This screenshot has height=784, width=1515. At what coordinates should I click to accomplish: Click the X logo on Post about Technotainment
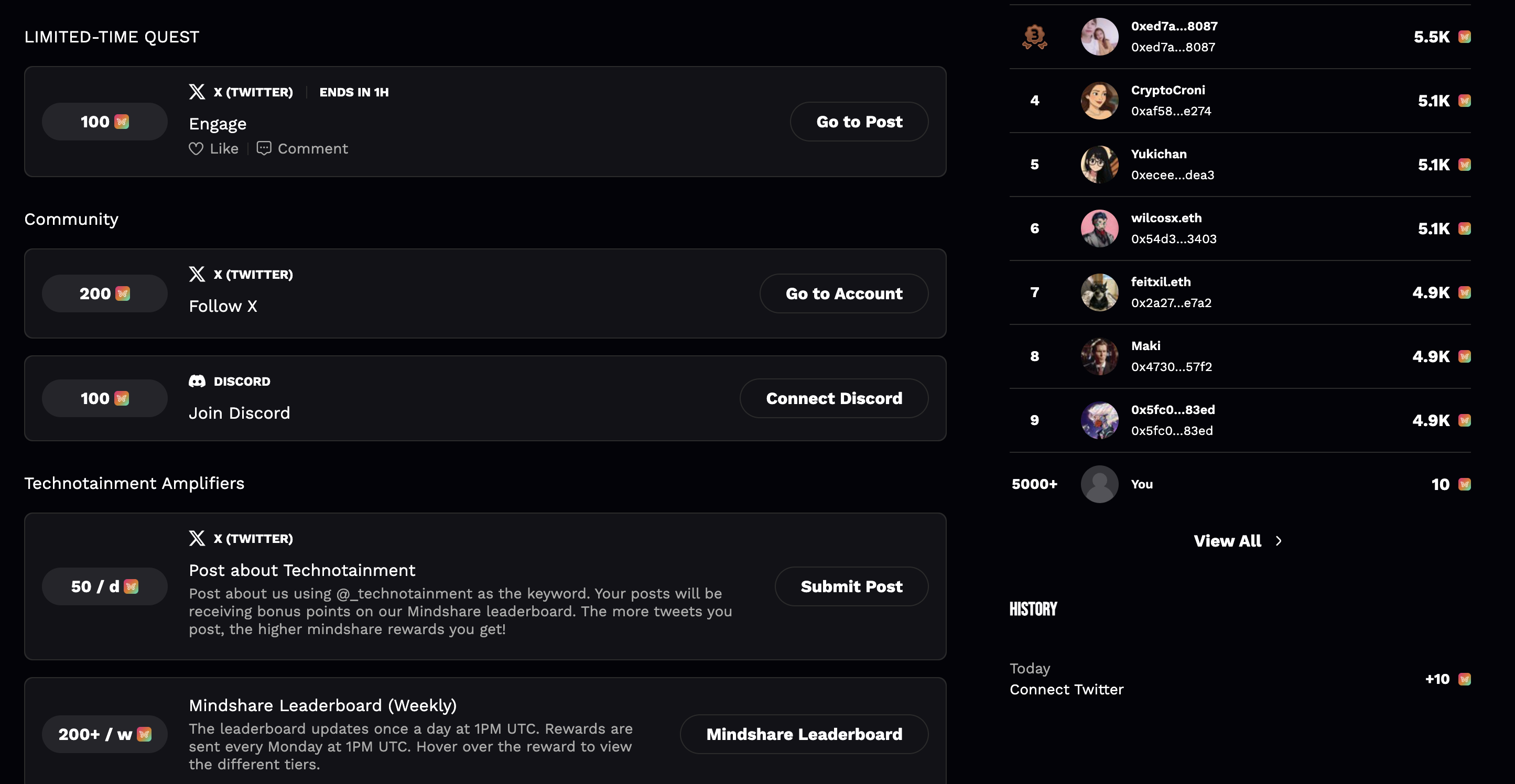(197, 538)
